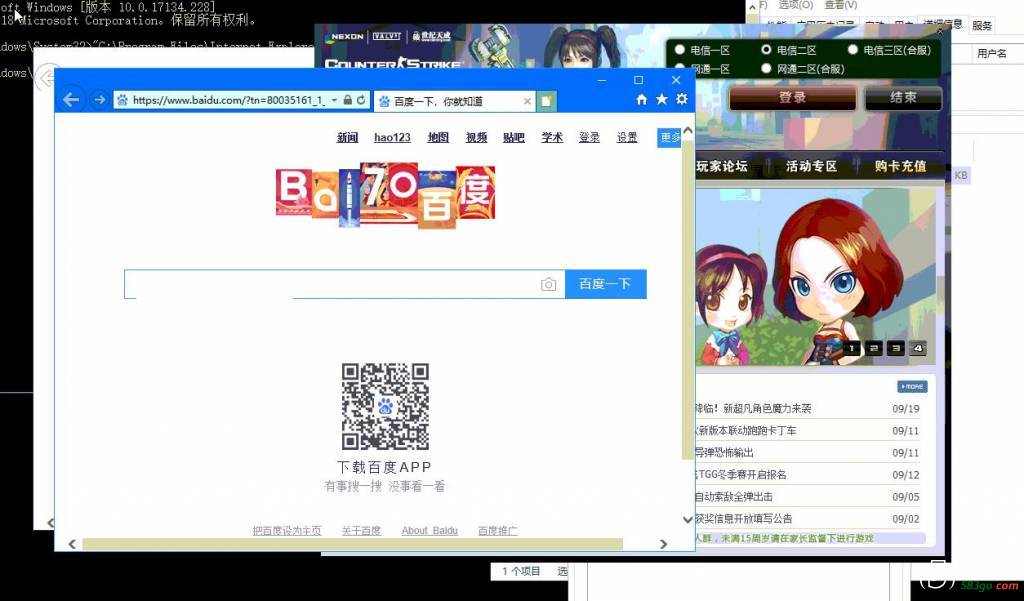Image resolution: width=1024 pixels, height=601 pixels.
Task: Show banner slide 2 in launcher
Action: [x=874, y=348]
